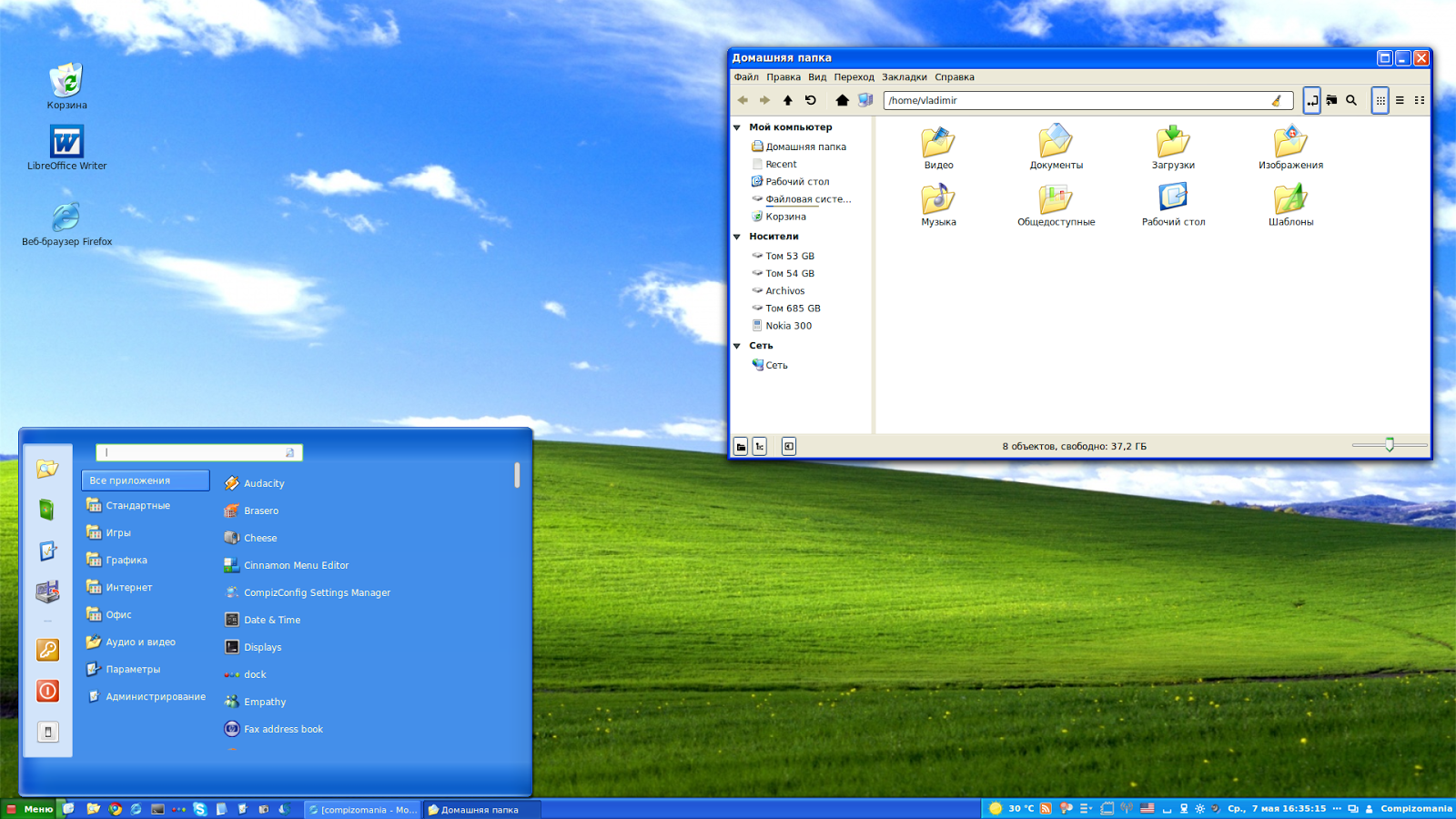The height and width of the screenshot is (819, 1456).
Task: Switch to compact view mode
Action: (x=1420, y=100)
